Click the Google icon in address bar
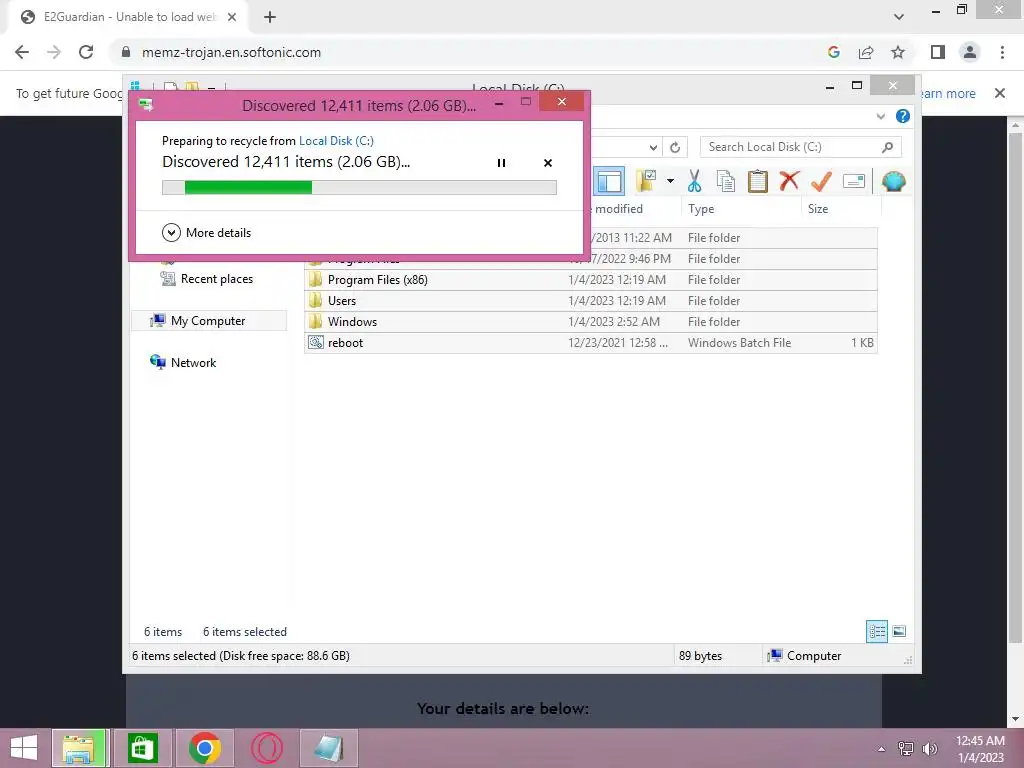Viewport: 1024px width, 768px height. click(833, 52)
